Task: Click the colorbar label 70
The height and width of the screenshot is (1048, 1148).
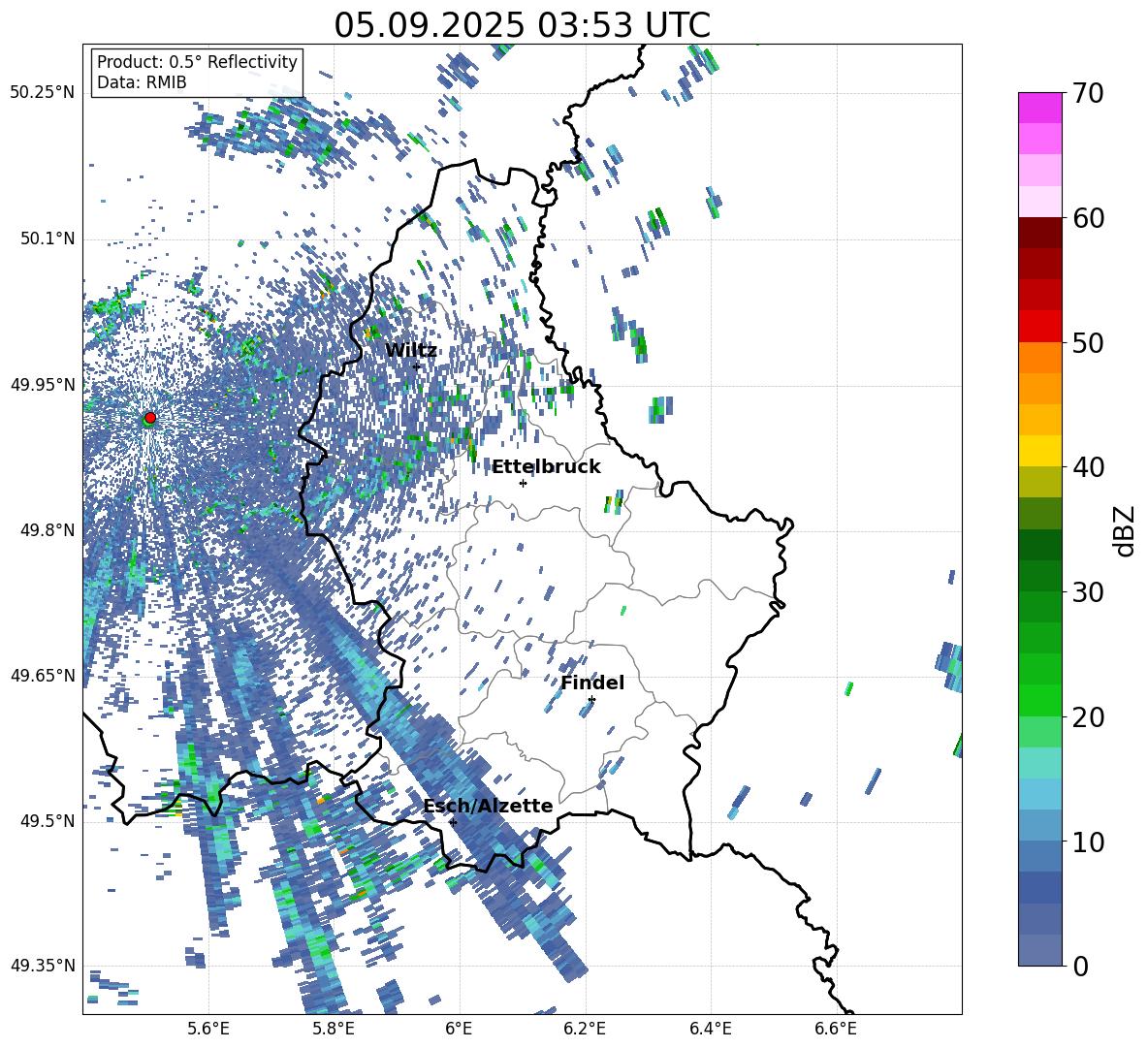Action: 1088,93
